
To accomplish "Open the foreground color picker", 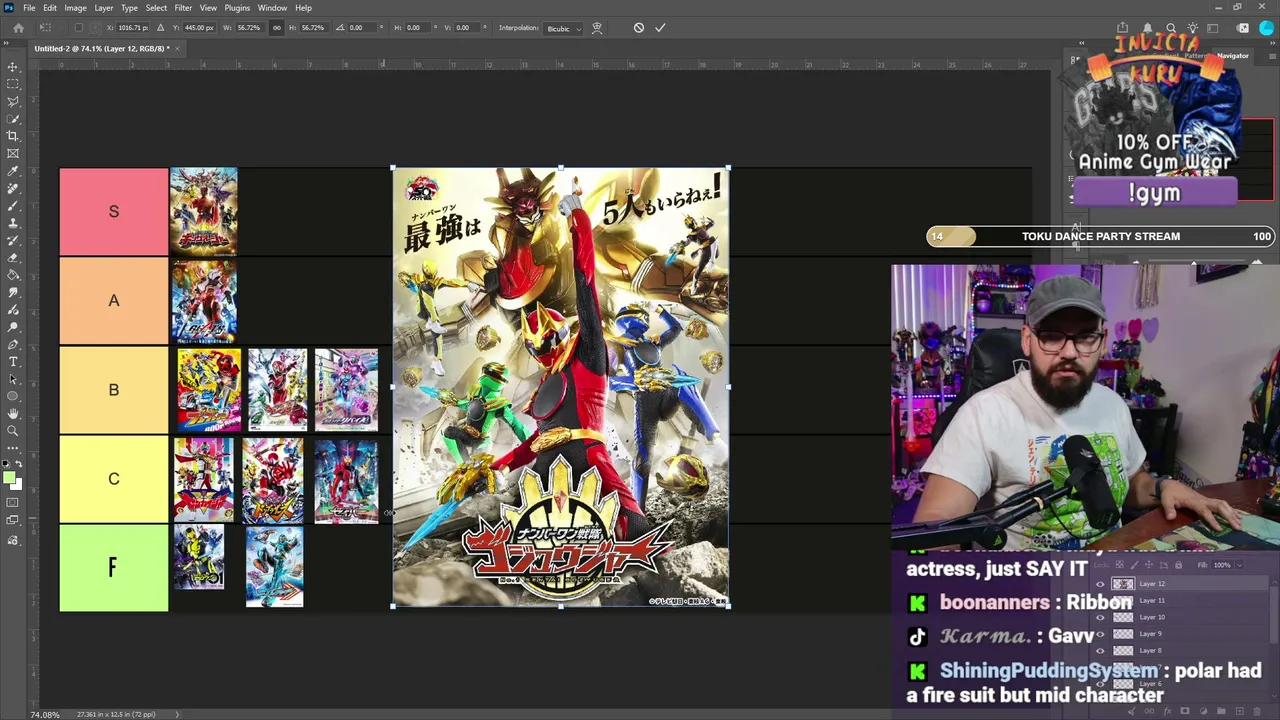I will 10,478.
